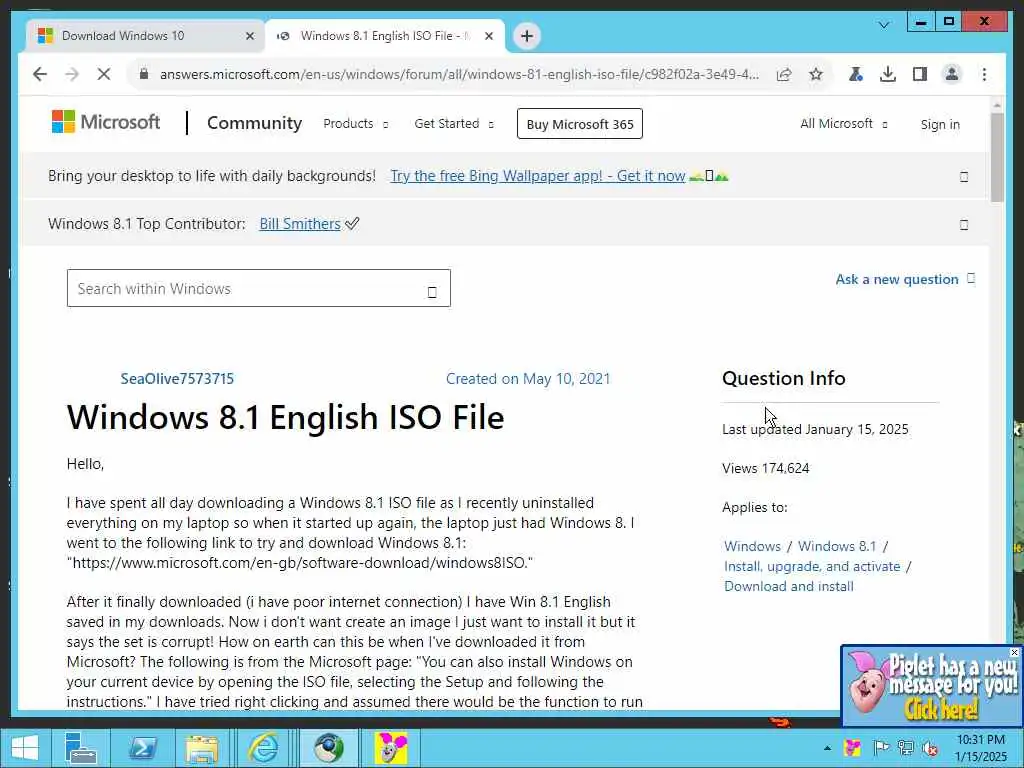Screen dimensions: 1024x768
Task: Go back to the previous page
Action: (x=40, y=74)
